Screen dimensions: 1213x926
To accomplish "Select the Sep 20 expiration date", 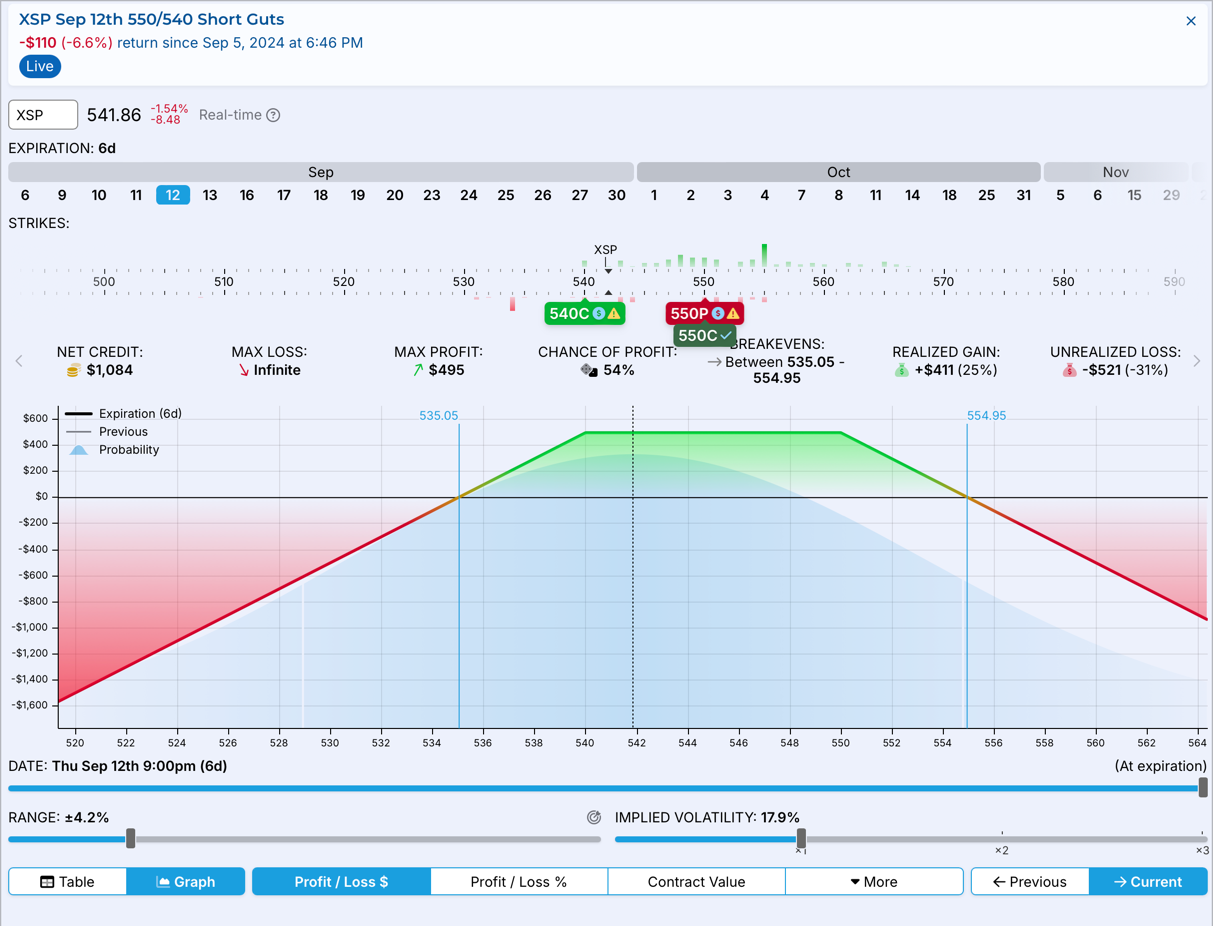I will tap(395, 195).
